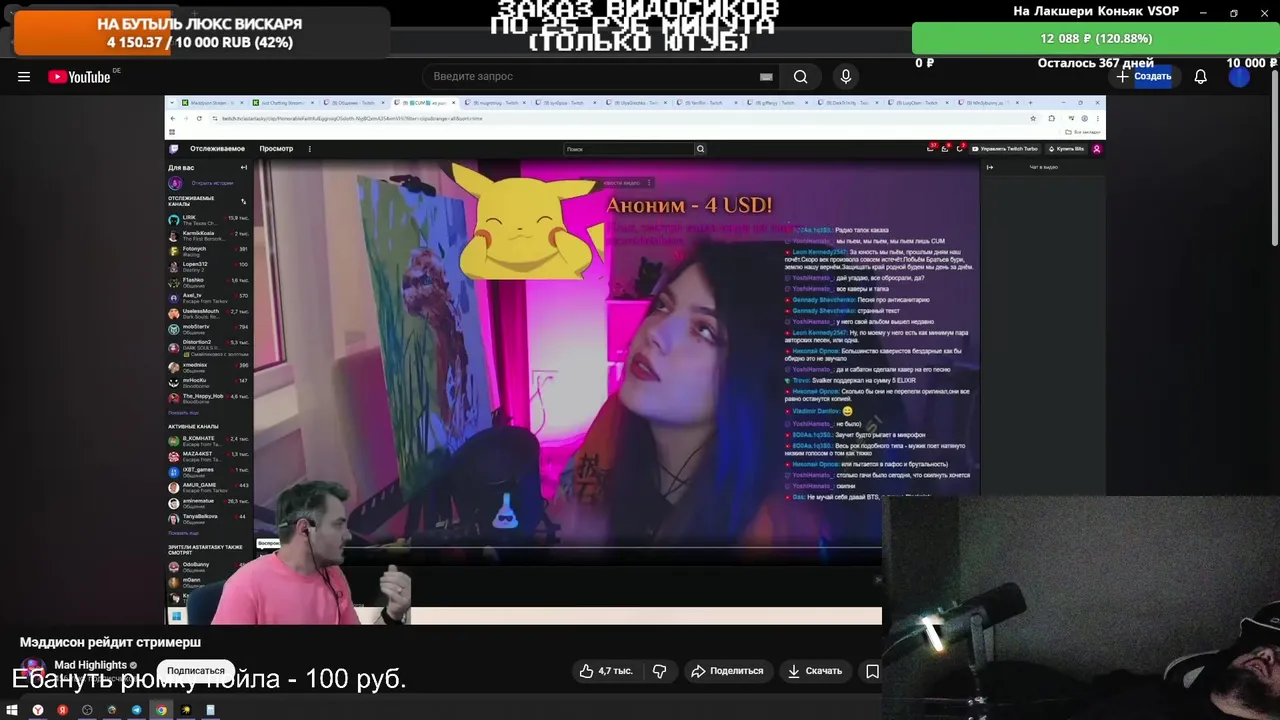Viewport: 1280px width, 720px height.
Task: Open the TanyaBelkova active channel
Action: coord(208,518)
